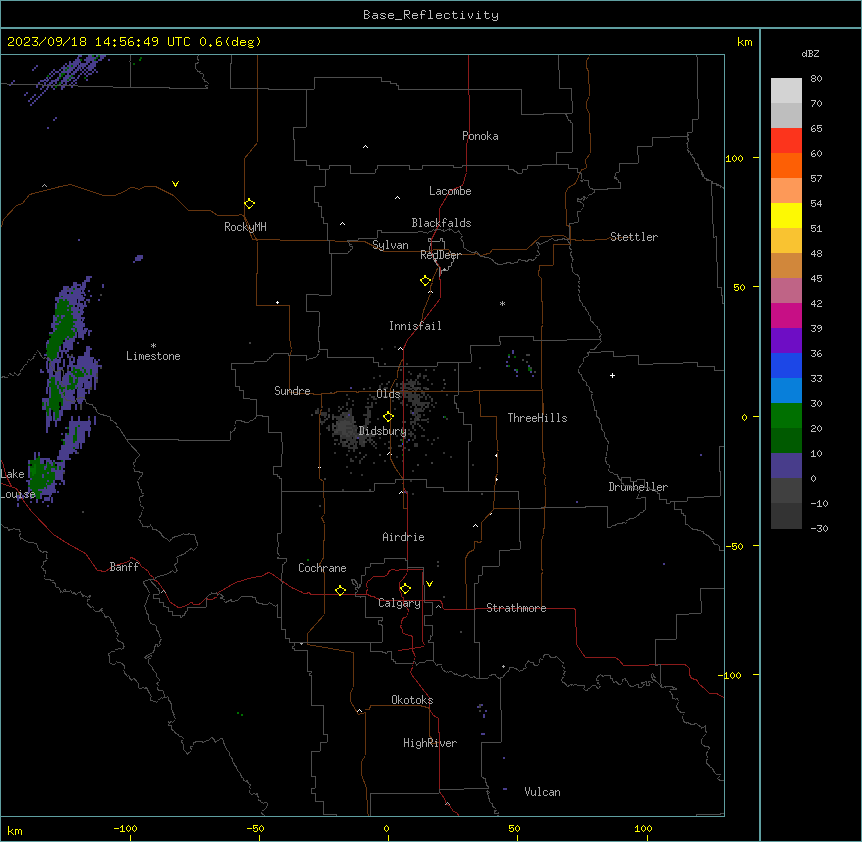
Task: Click the yellow diamond marker south of RedDeer
Action: (x=425, y=281)
